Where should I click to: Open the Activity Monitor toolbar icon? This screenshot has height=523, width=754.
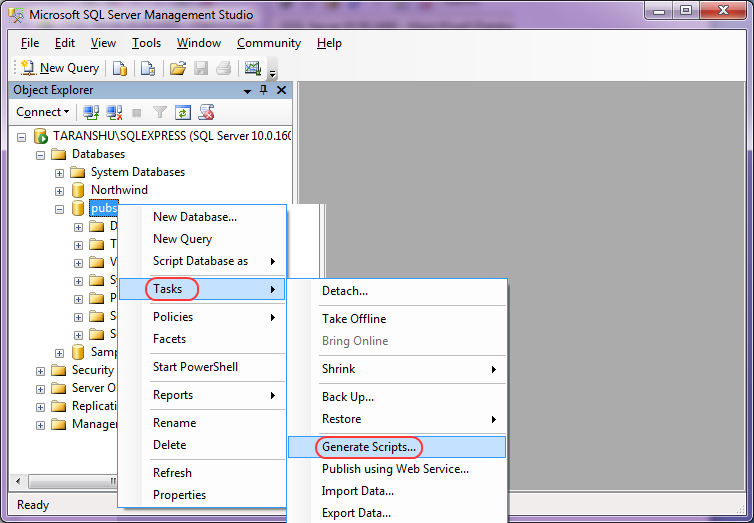coord(252,68)
